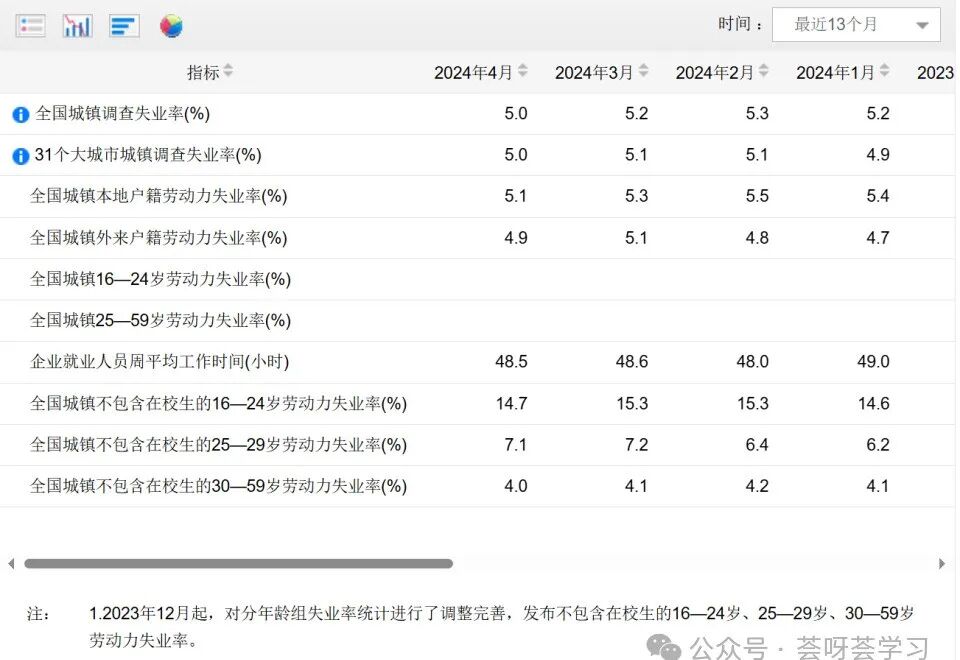Select 全国城镇外来户籍劳动力失业率(%) row label
The width and height of the screenshot is (960, 660).
(x=159, y=238)
